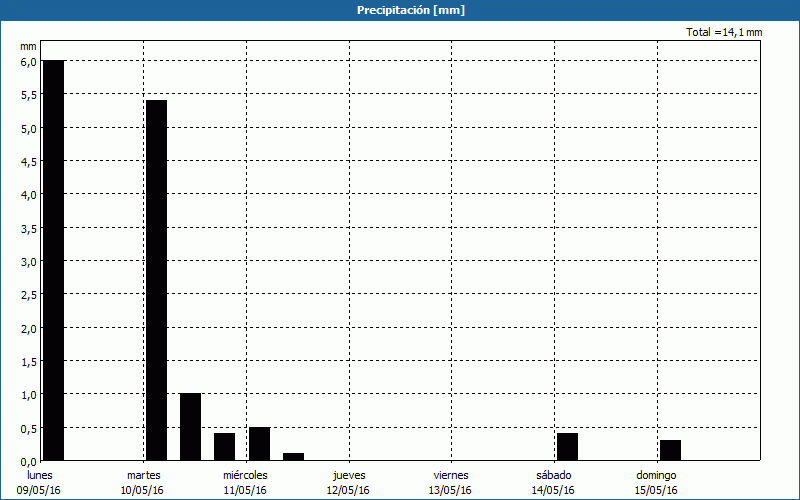
Task: Click the 0,5 y-axis value
Action: click(29, 429)
